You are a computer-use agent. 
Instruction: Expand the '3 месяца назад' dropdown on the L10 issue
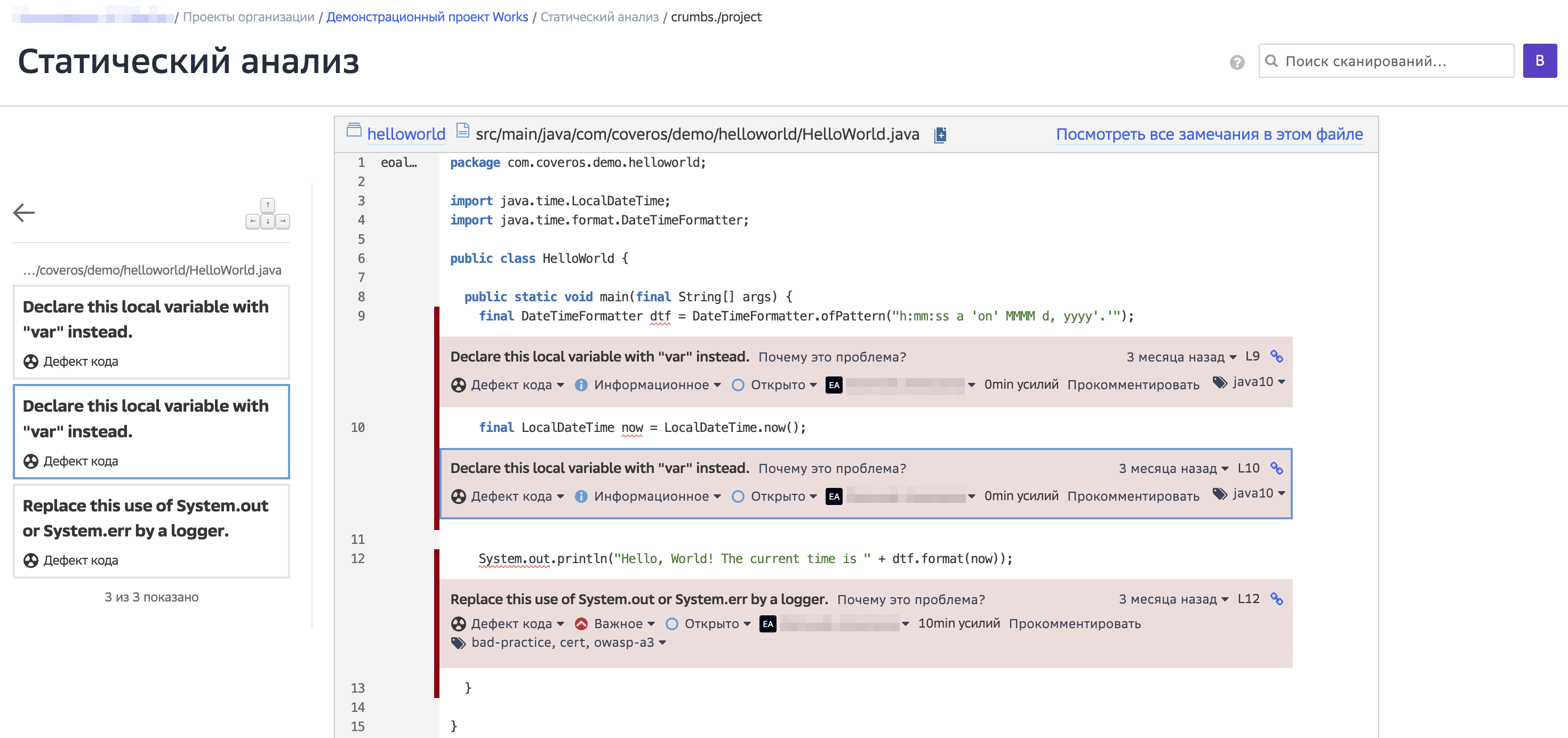[1172, 469]
